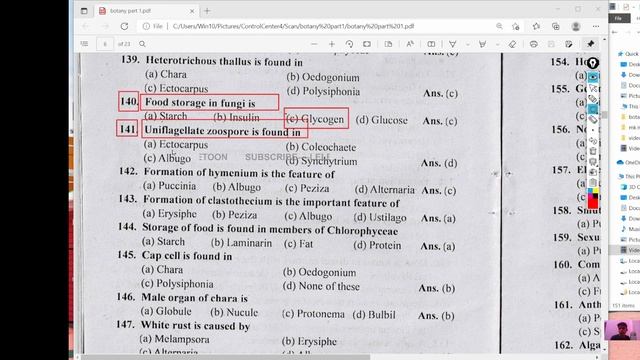The image size is (640, 360).
Task: Toggle the PDF table of contents
Action: [x=84, y=44]
